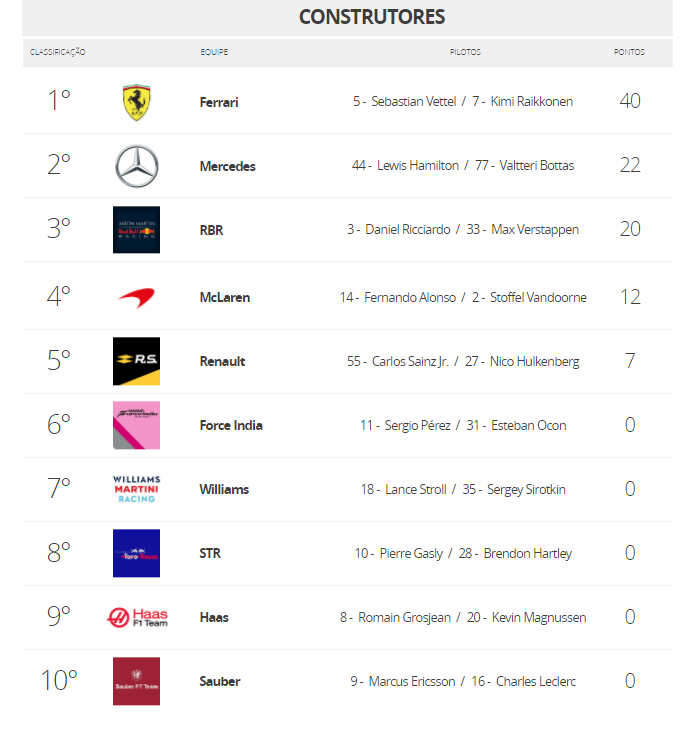695x732 pixels.
Task: Open the Renault R.S. logo
Action: pyautogui.click(x=136, y=361)
